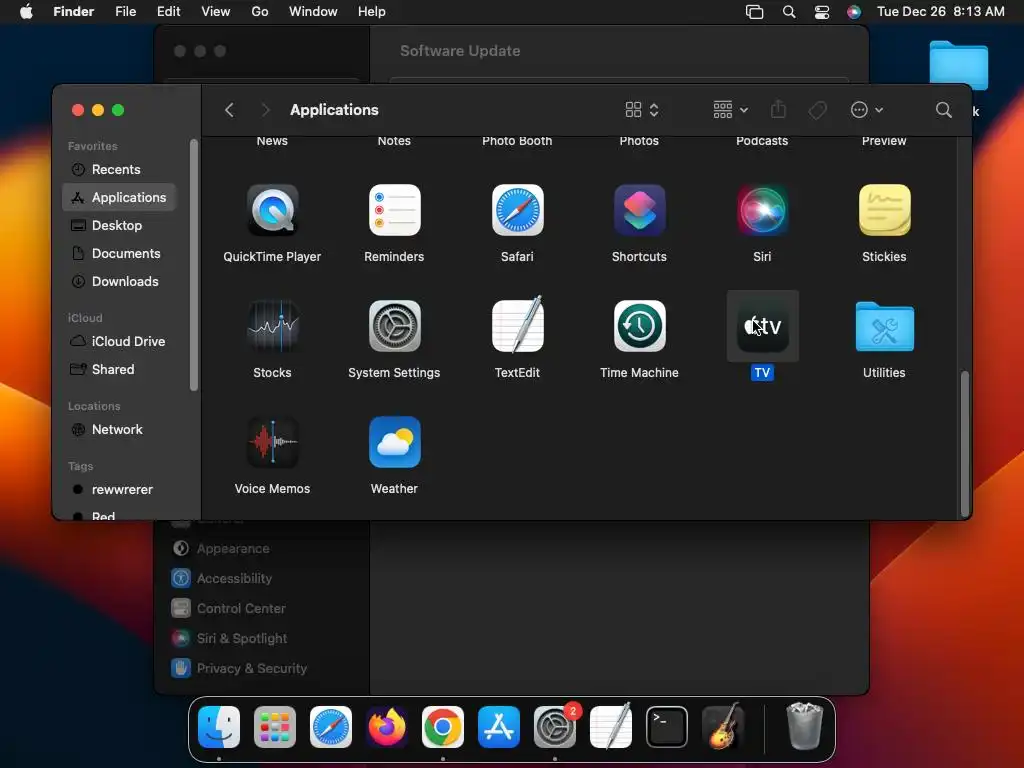The width and height of the screenshot is (1024, 768).
Task: Open the View menu
Action: 216,12
